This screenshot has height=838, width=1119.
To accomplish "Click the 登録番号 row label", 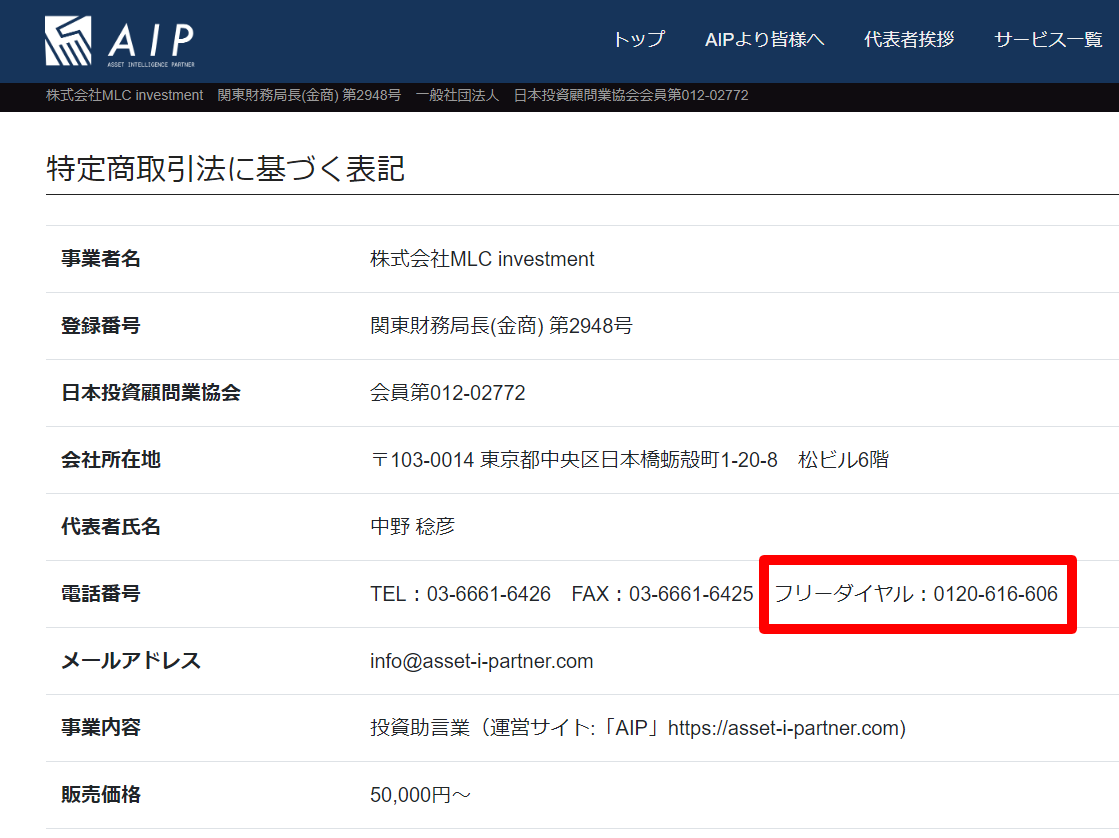I will coord(101,325).
